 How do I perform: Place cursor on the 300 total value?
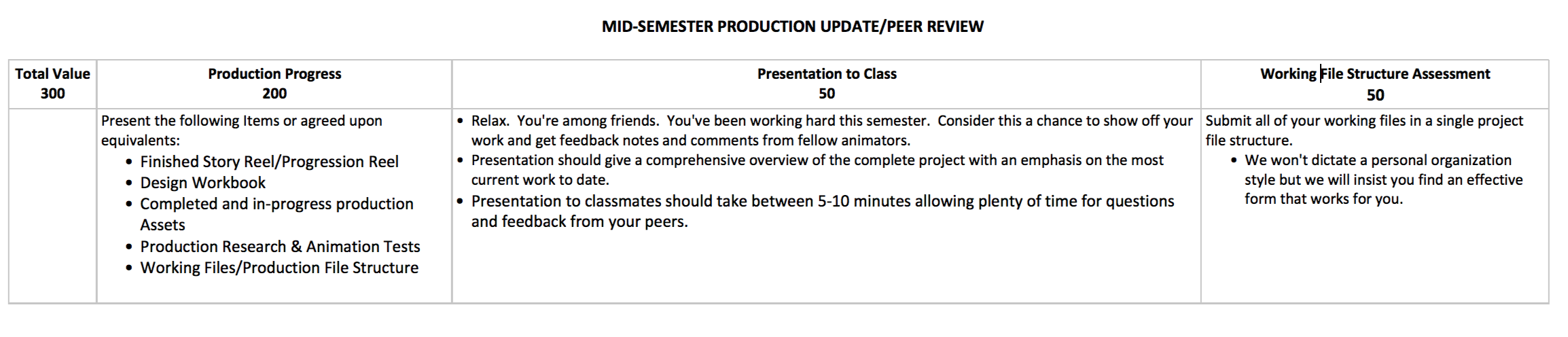[52, 94]
